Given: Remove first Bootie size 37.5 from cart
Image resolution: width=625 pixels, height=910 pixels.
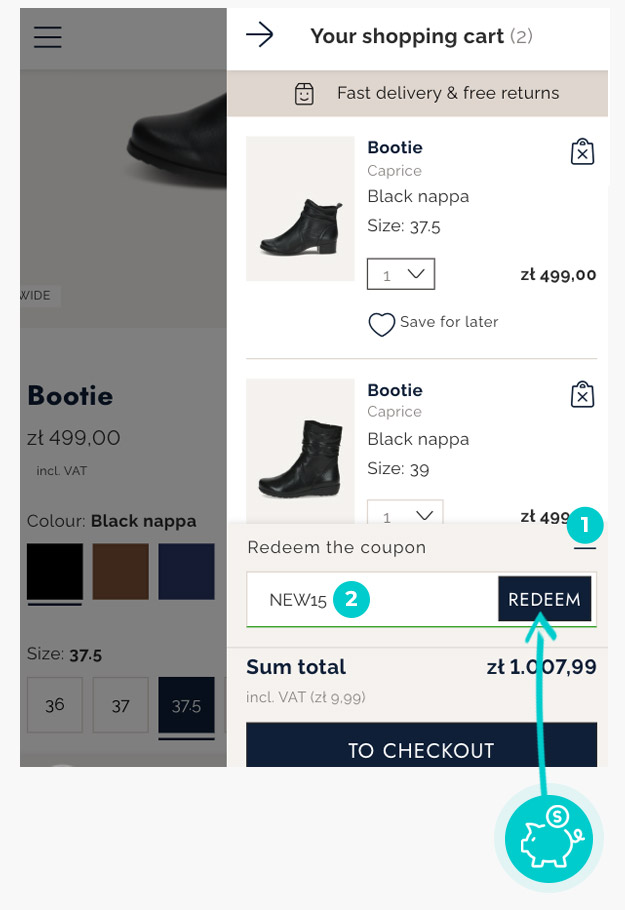Looking at the screenshot, I should point(582,151).
